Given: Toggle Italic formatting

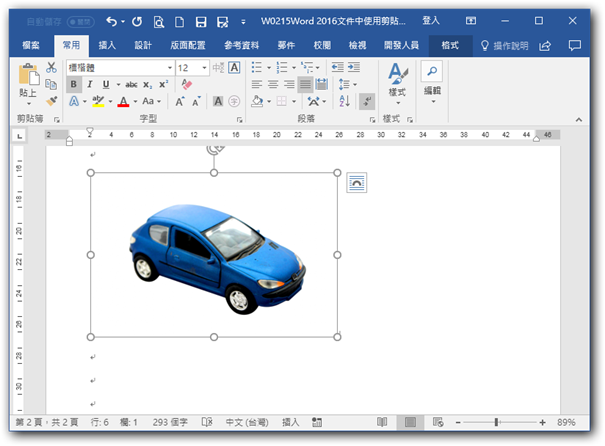Looking at the screenshot, I should tap(90, 84).
